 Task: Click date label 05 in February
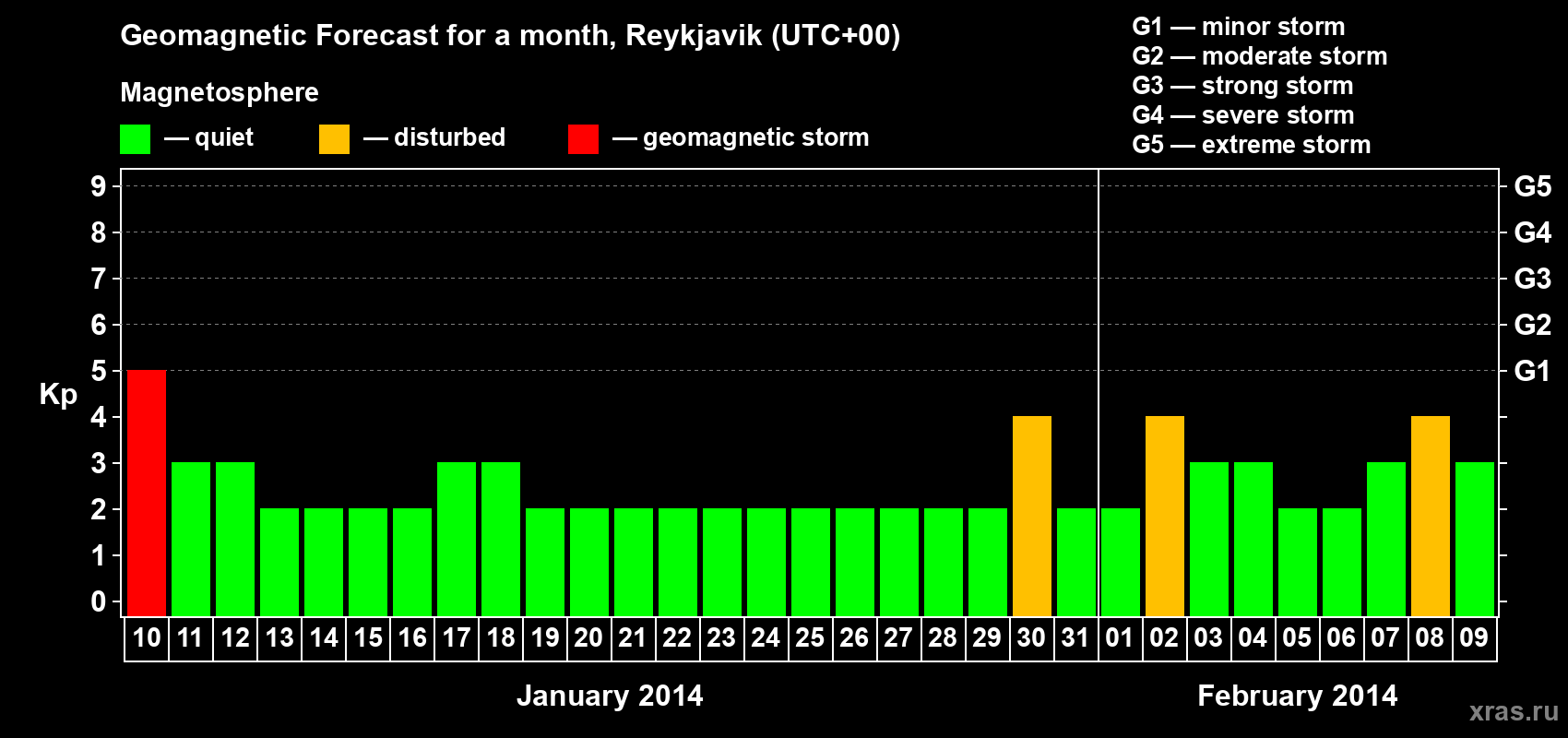coord(1297,637)
